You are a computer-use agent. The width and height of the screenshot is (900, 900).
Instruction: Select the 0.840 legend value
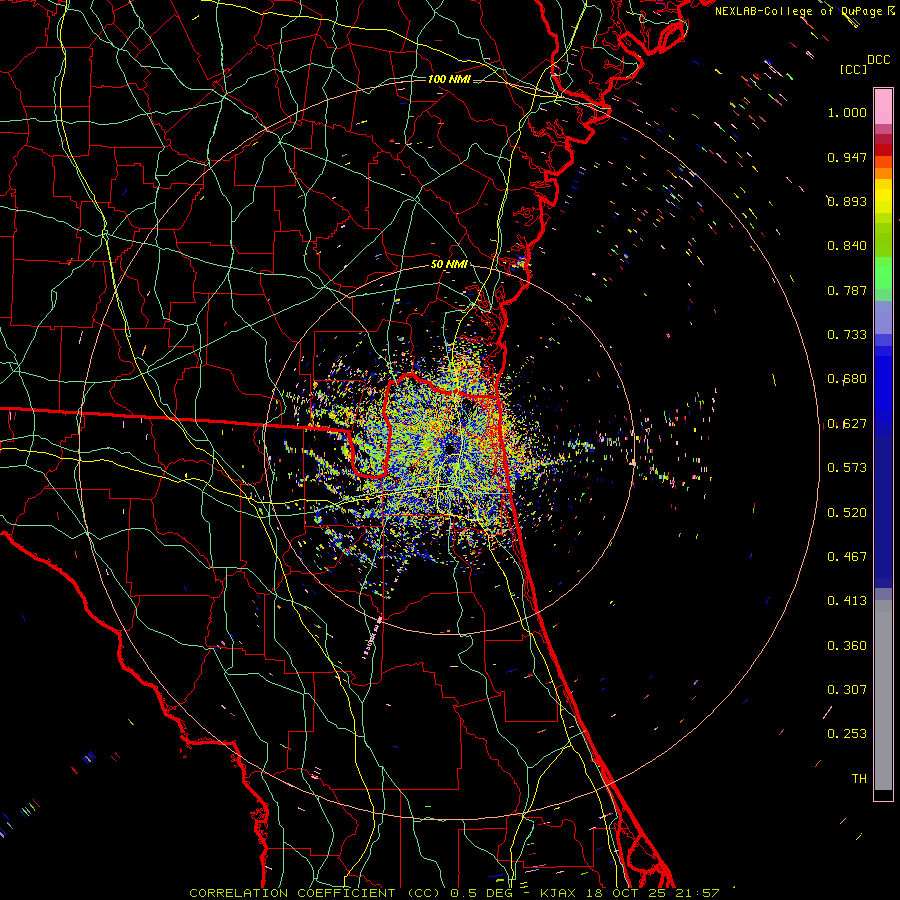[847, 246]
